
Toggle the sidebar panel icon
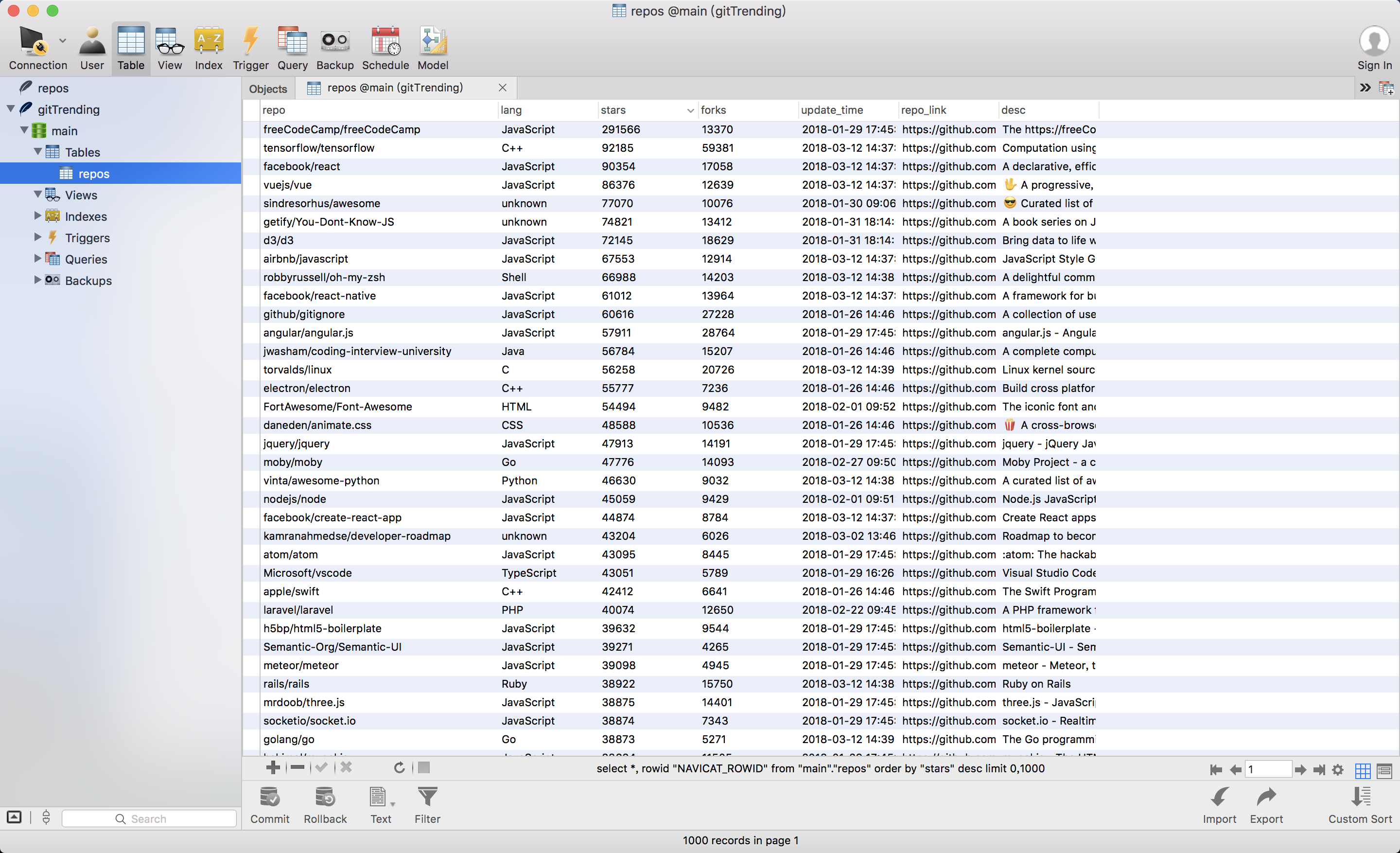(x=14, y=818)
